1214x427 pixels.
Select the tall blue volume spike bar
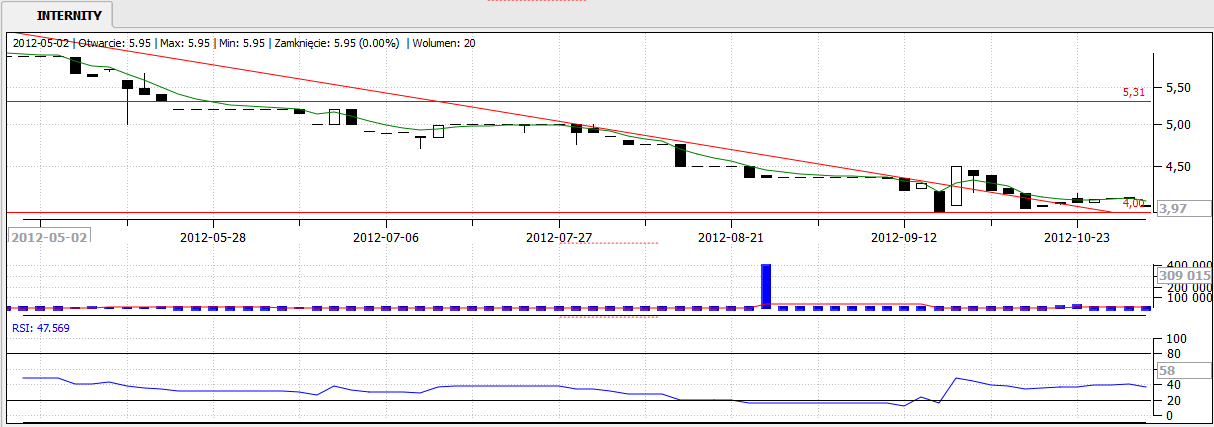point(767,285)
